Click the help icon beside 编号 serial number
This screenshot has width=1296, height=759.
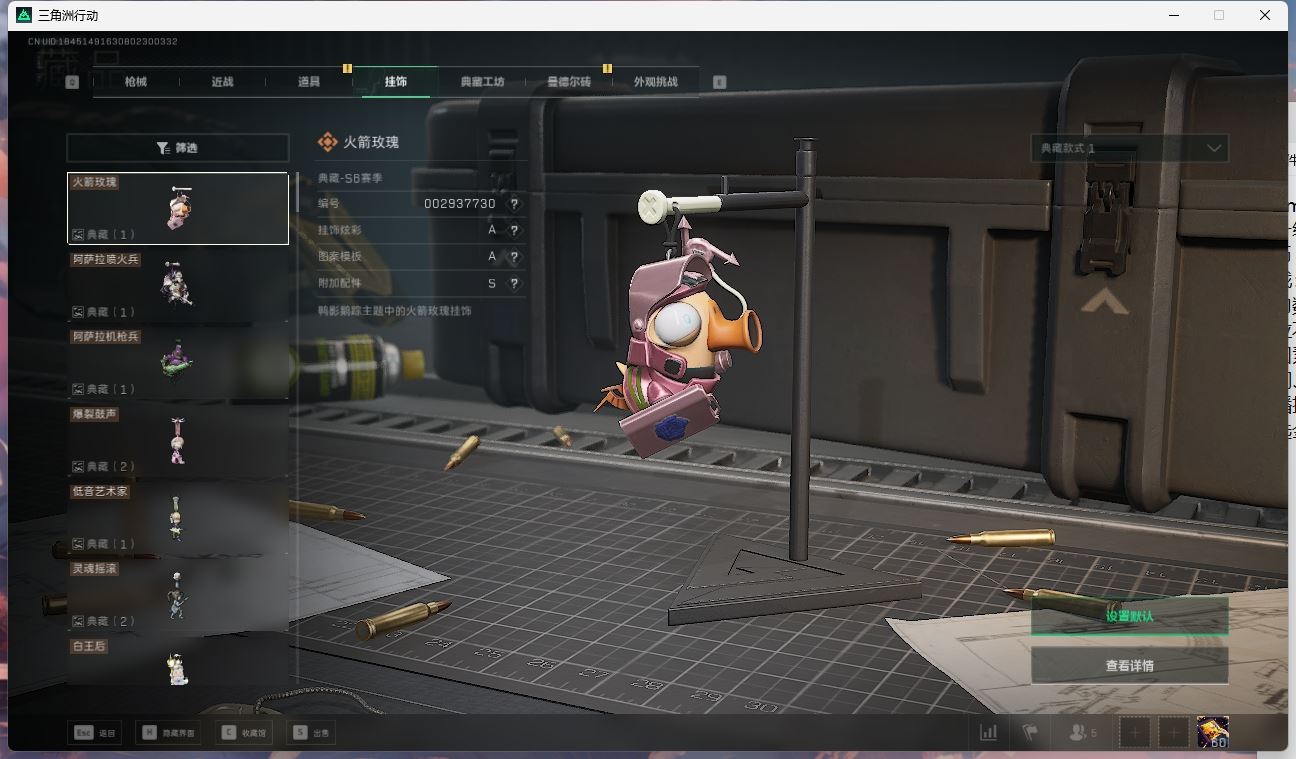pos(514,203)
